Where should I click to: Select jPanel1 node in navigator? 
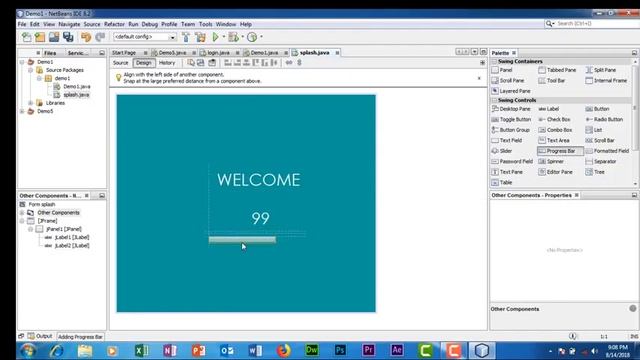tap(64, 229)
